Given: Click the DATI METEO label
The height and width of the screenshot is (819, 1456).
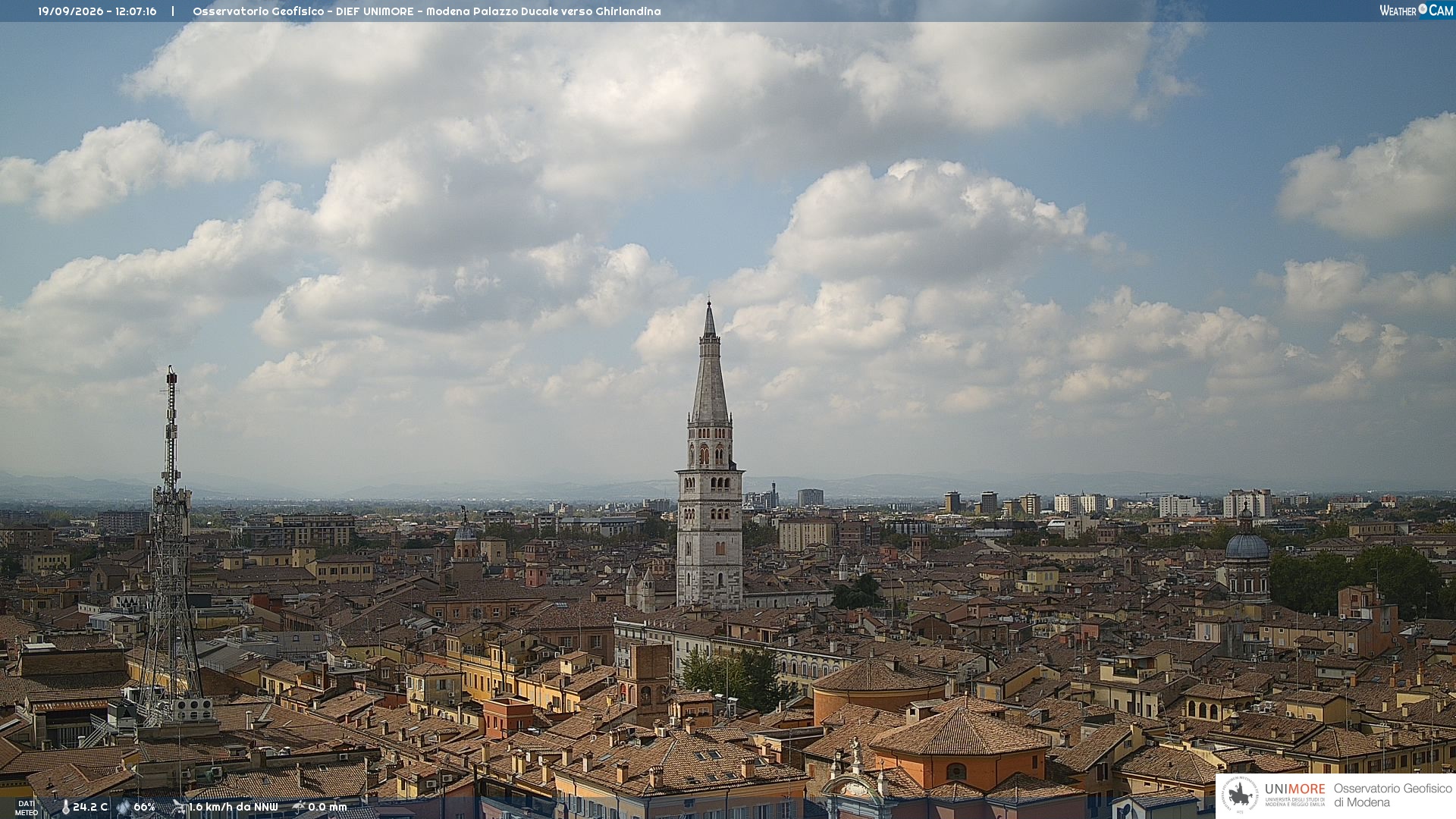Looking at the screenshot, I should [27, 808].
